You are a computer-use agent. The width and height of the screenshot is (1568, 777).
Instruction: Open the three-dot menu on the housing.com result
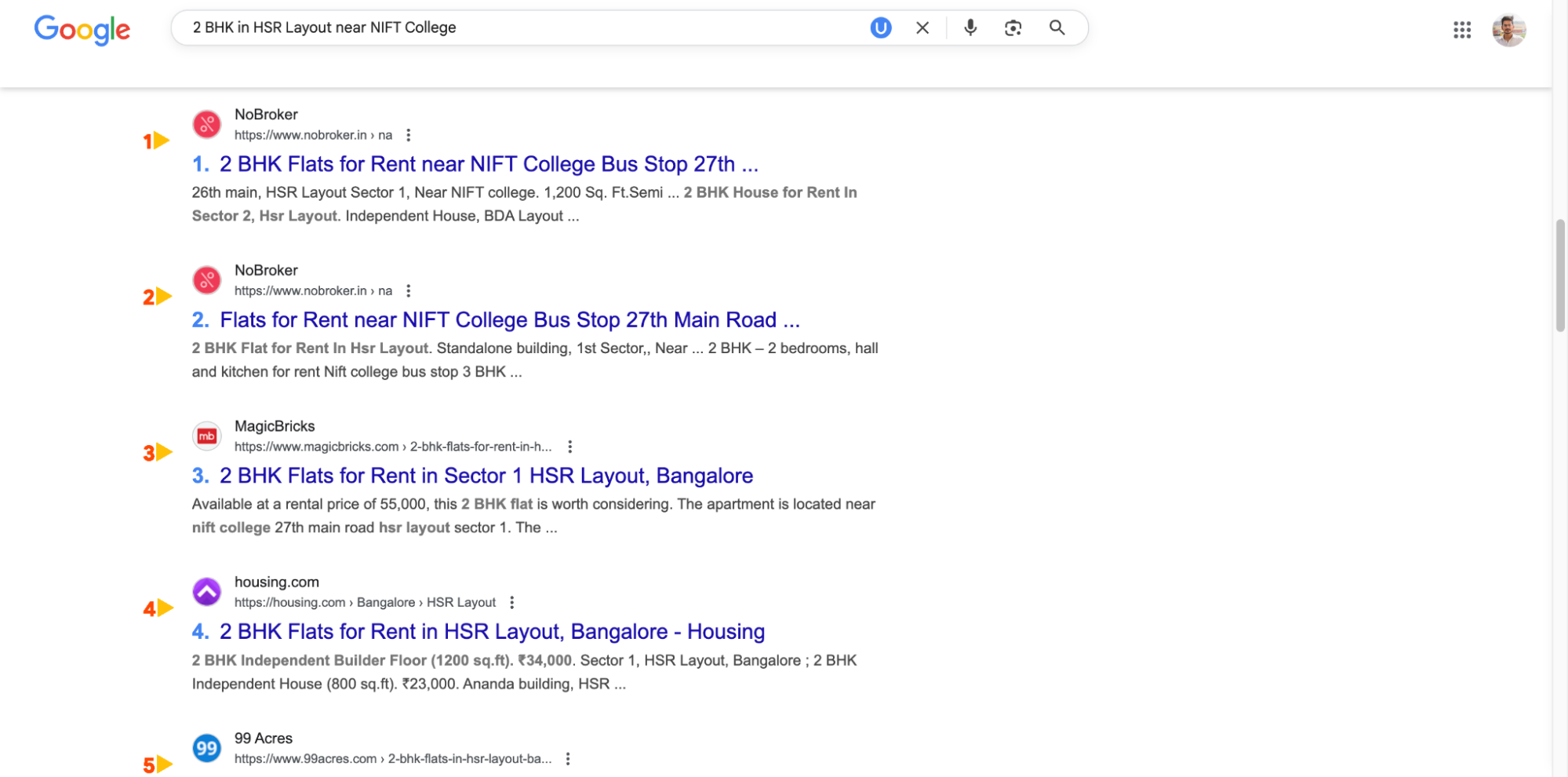pyautogui.click(x=512, y=602)
